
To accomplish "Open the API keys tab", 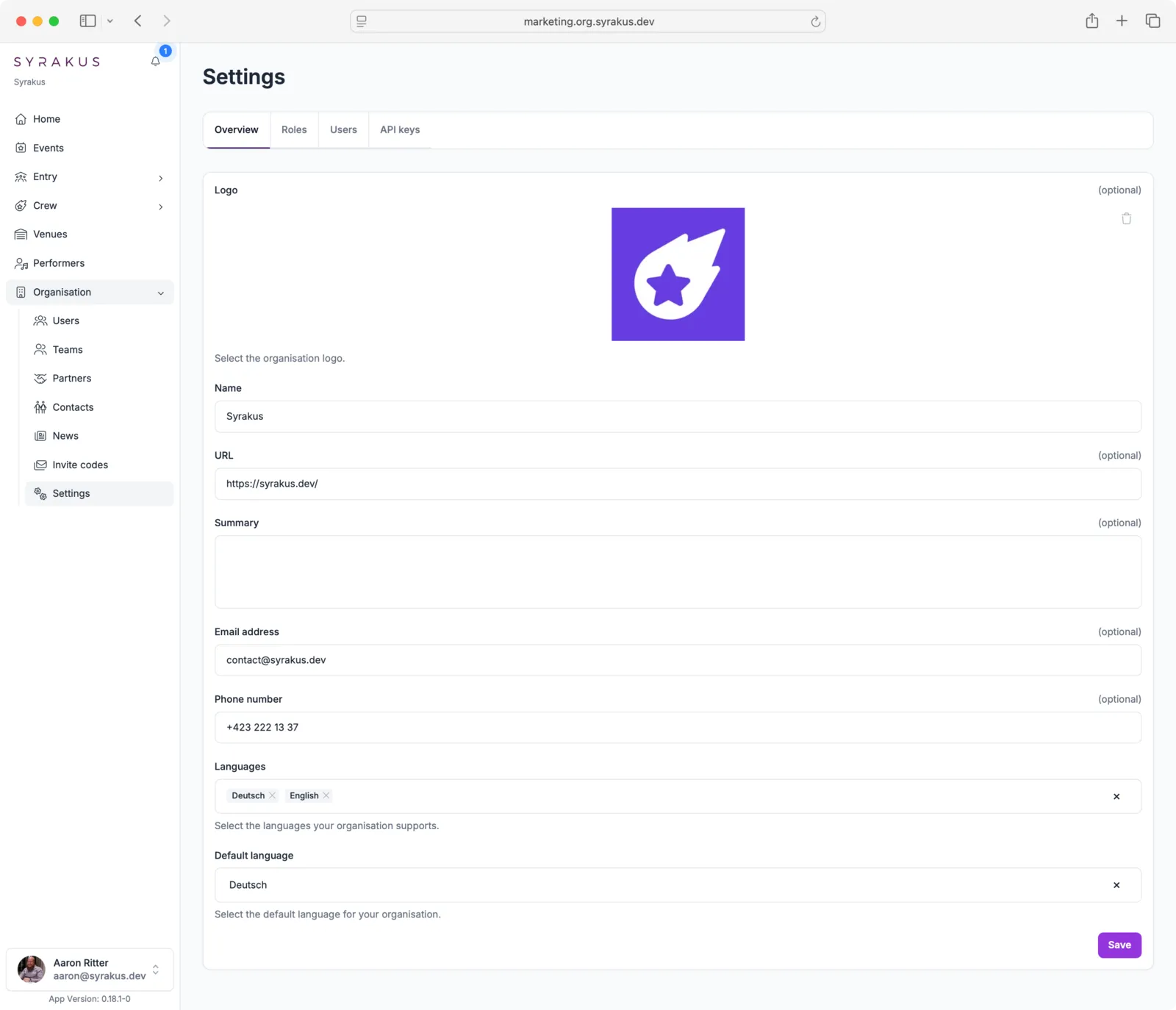I will coord(399,129).
